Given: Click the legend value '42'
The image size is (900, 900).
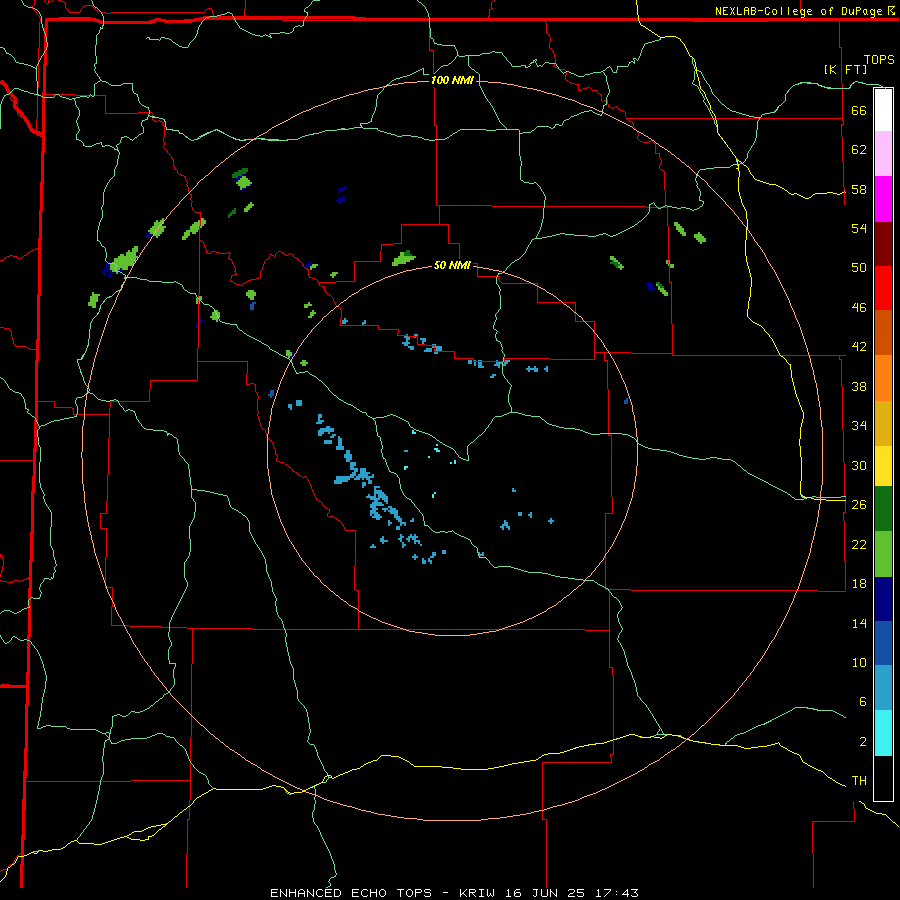Looking at the screenshot, I should (859, 347).
